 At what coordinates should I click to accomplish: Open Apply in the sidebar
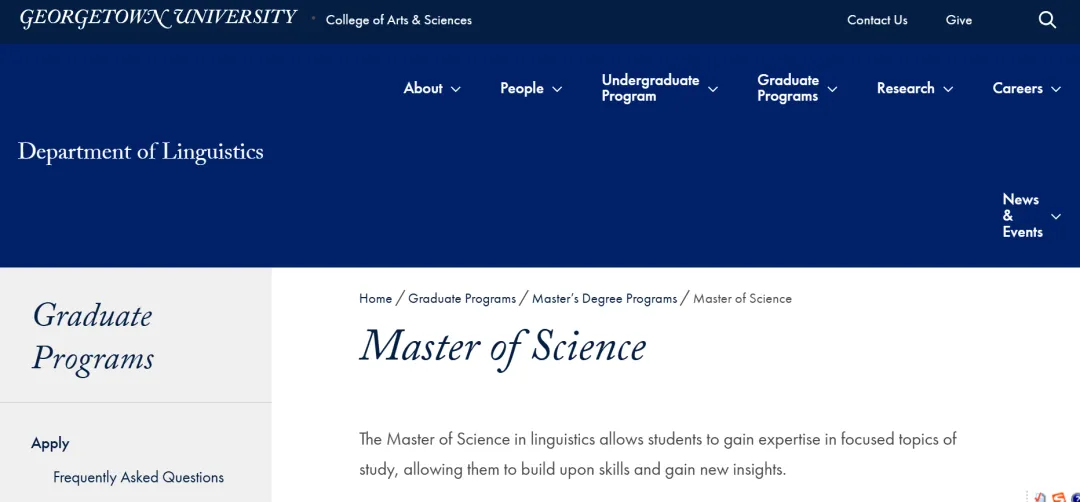click(x=50, y=443)
